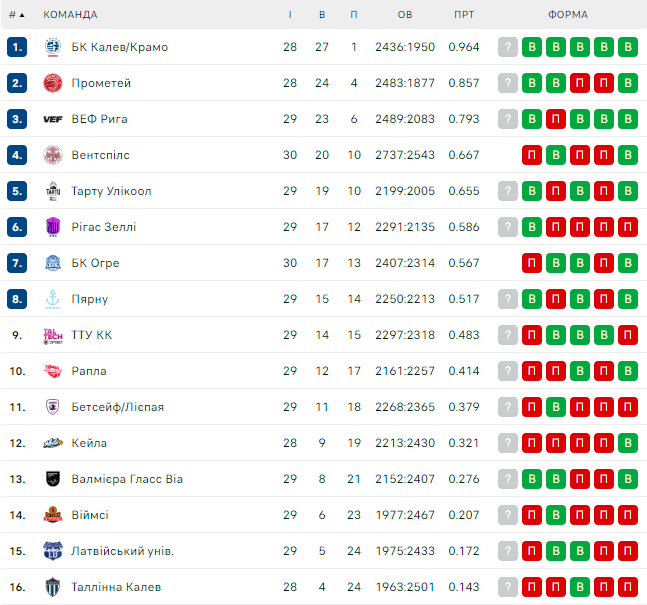Click the ТТУ КК team logo
The width and height of the screenshot is (647, 605).
(x=53, y=335)
